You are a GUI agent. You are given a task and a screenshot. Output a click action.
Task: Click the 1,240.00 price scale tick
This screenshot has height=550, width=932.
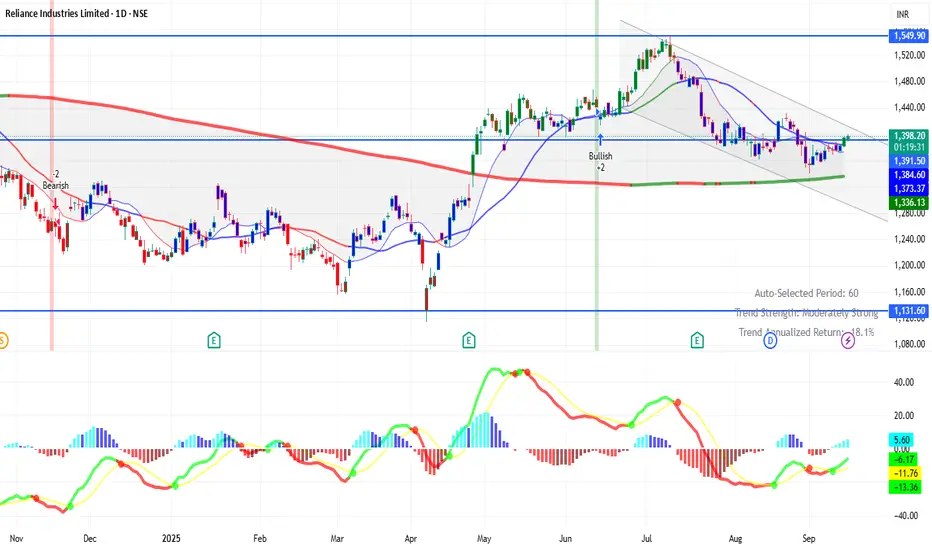pyautogui.click(x=909, y=239)
